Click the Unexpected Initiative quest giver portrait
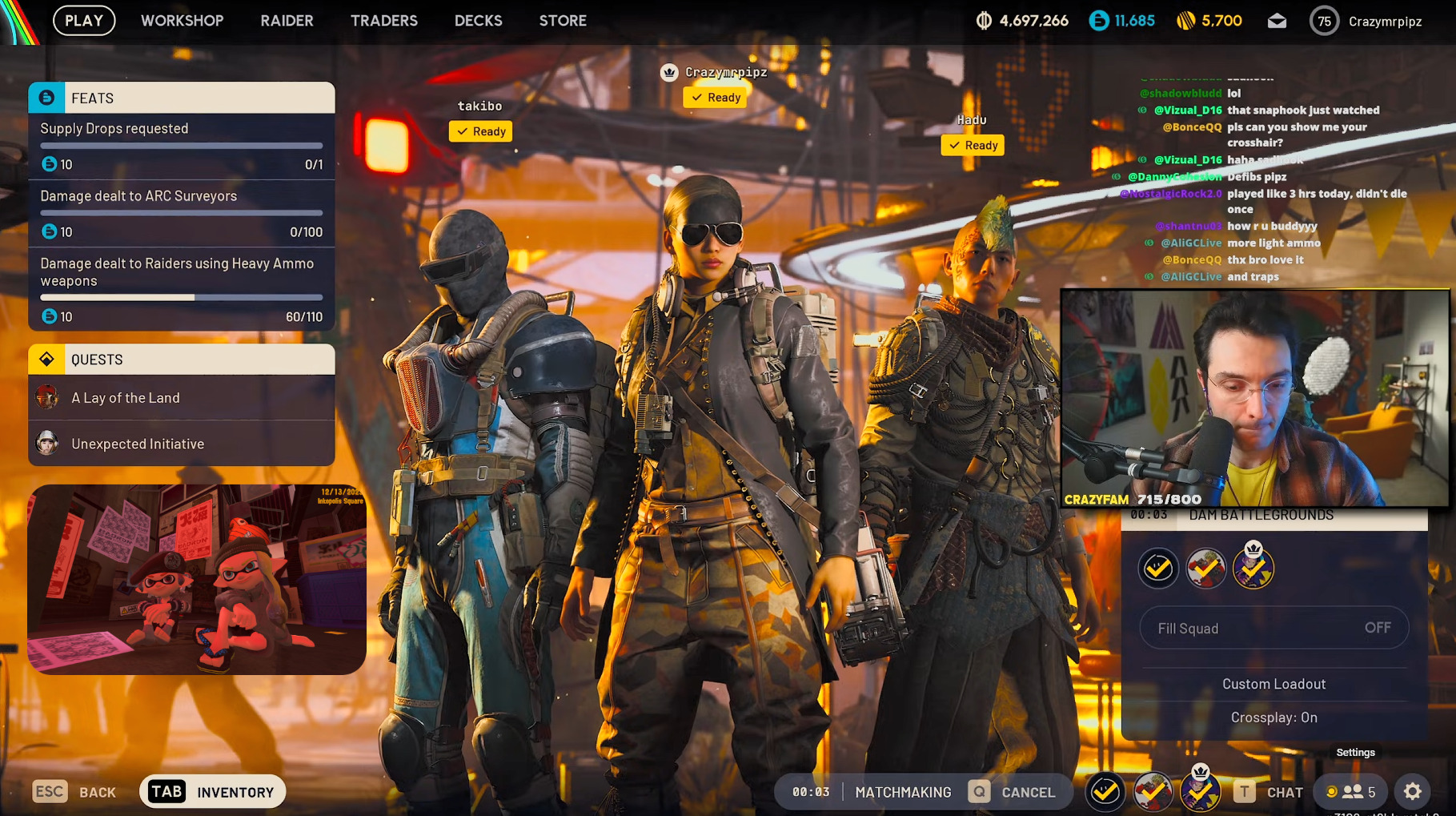The width and height of the screenshot is (1456, 816). click(47, 443)
